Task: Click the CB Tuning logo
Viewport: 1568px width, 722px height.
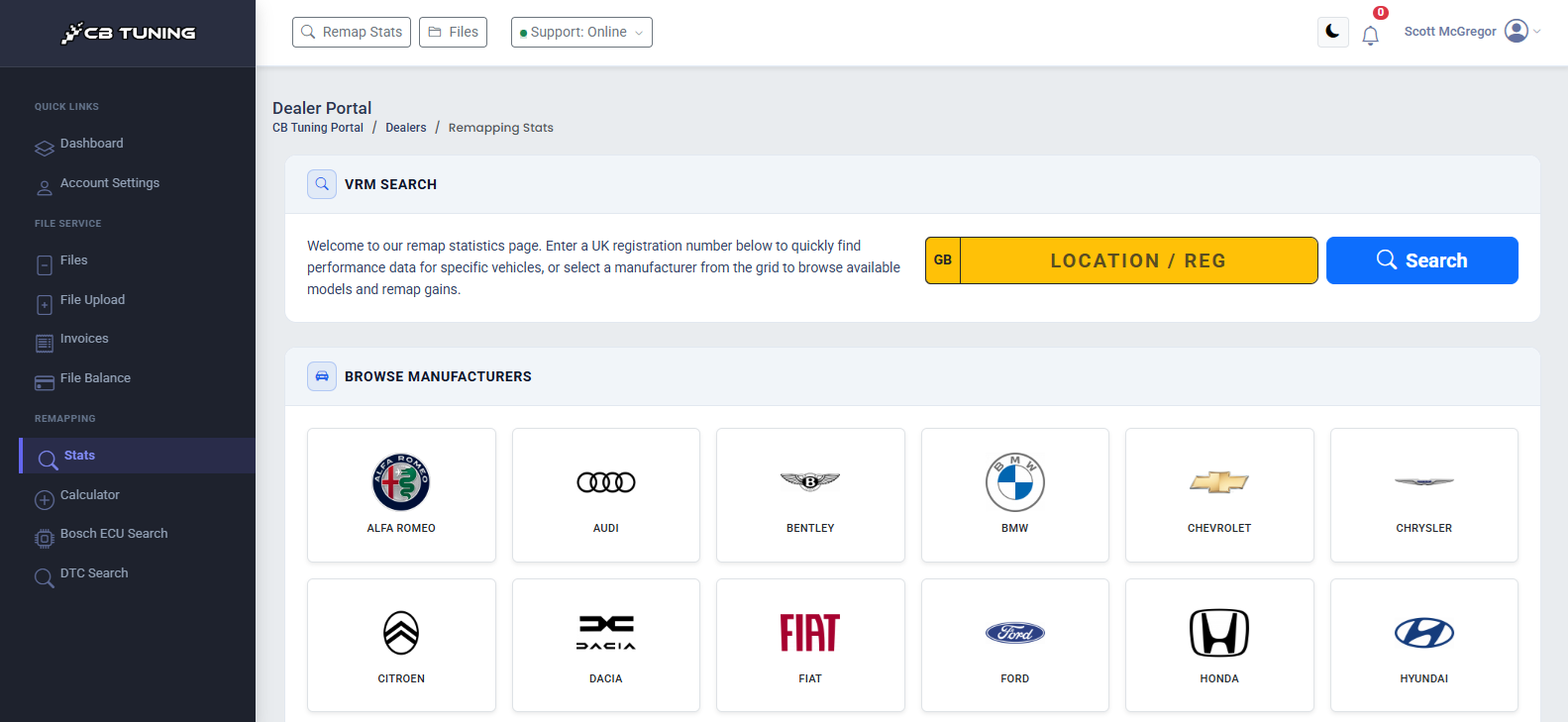Action: [129, 33]
